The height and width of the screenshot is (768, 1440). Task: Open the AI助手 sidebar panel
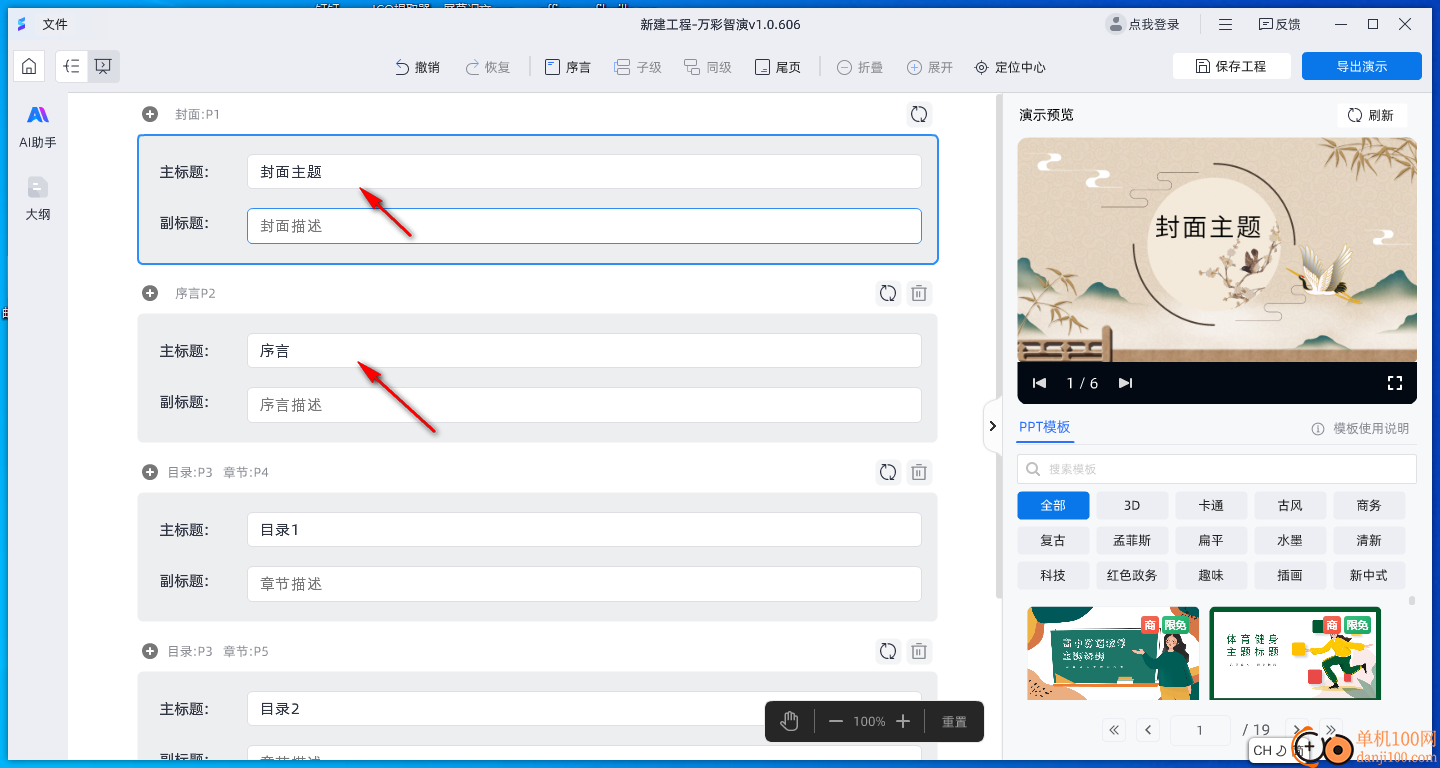pos(38,127)
